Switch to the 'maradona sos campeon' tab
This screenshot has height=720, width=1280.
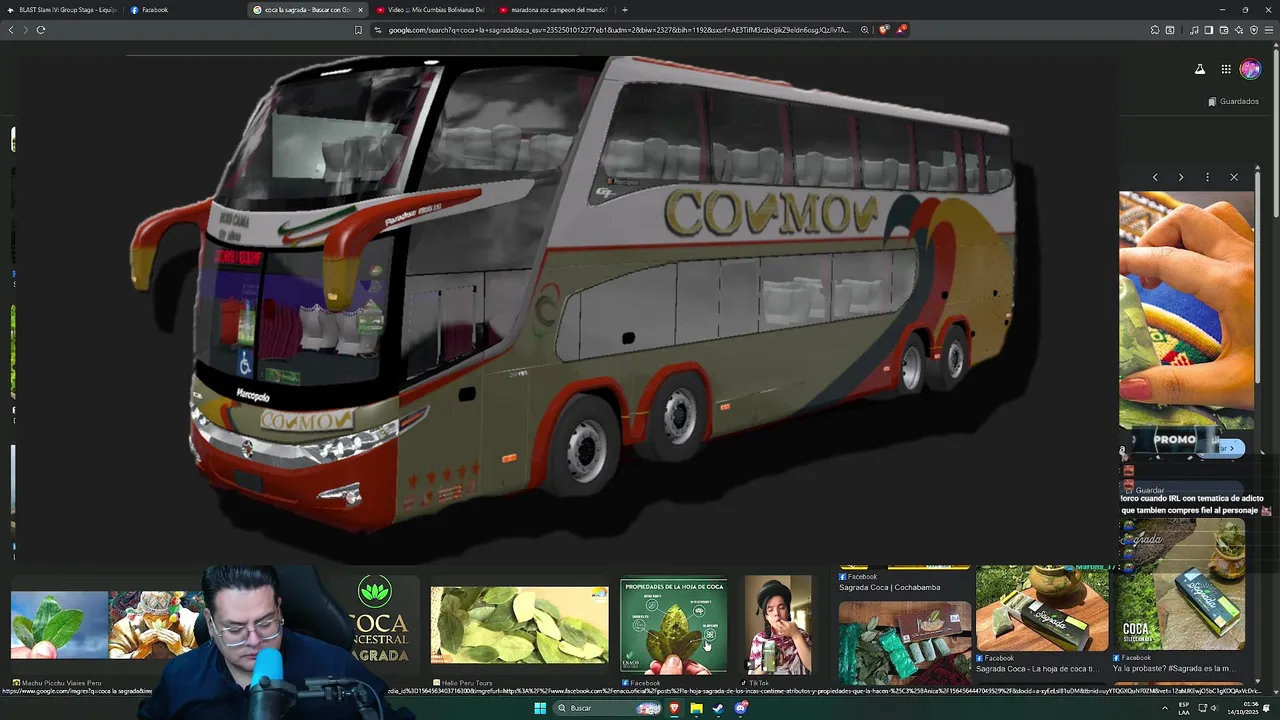555,10
